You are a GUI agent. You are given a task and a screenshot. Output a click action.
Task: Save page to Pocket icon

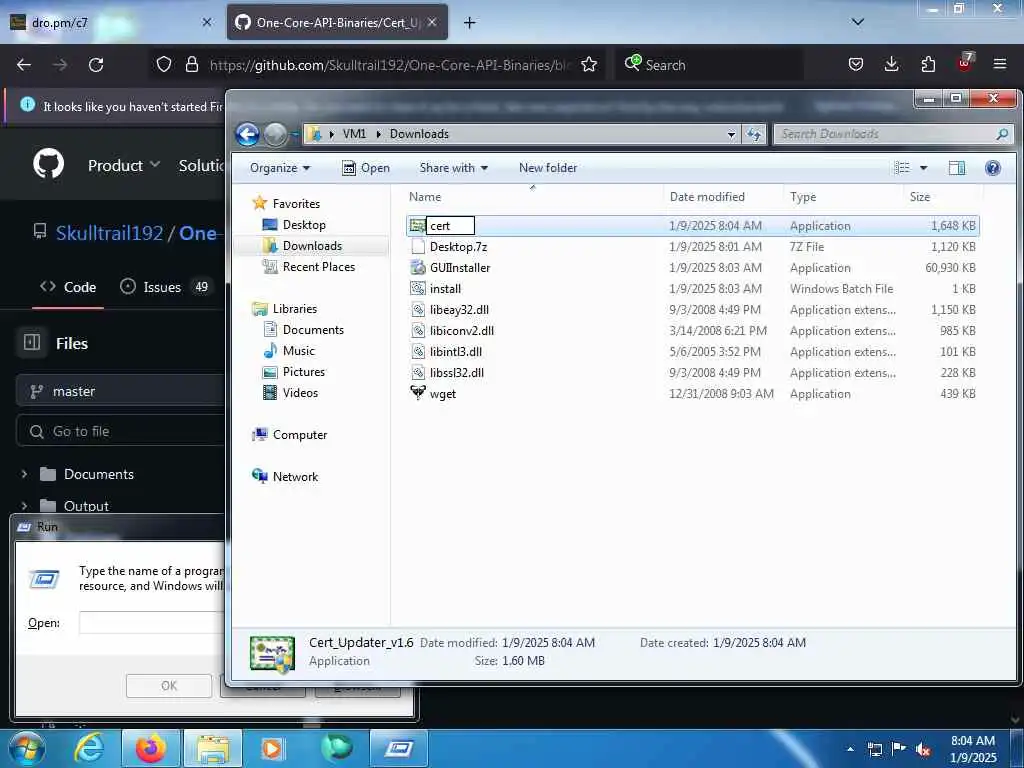pos(856,64)
